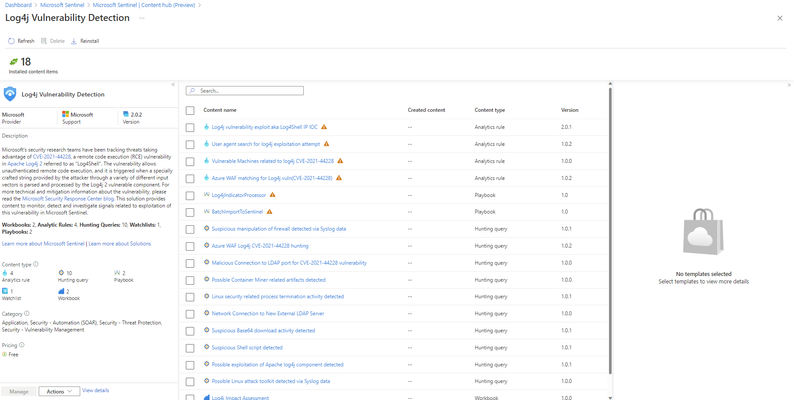Screen dimensions: 794x400
Task: Click version 2.0.1 in the first row
Action: point(566,127)
